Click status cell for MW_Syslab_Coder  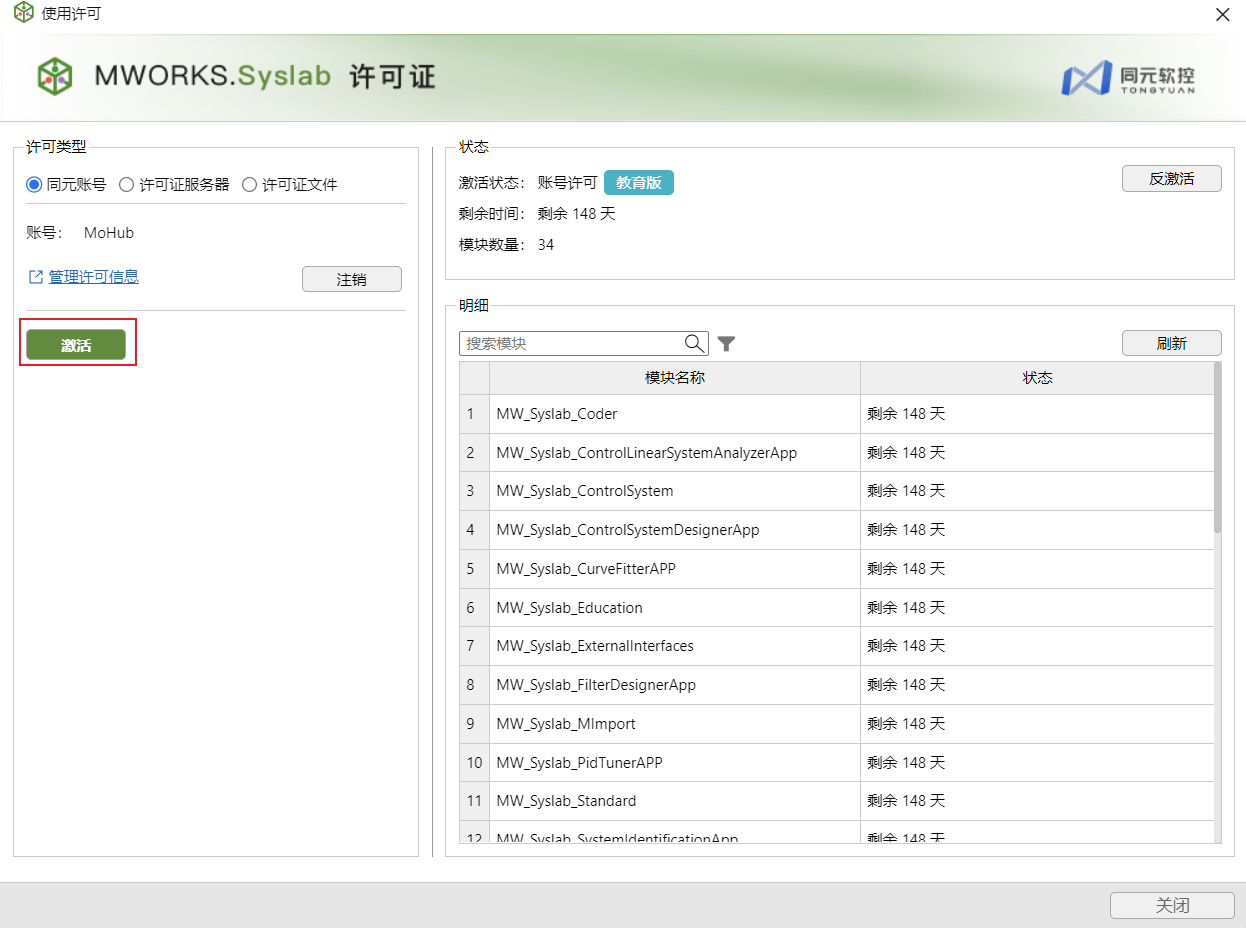click(x=1037, y=414)
